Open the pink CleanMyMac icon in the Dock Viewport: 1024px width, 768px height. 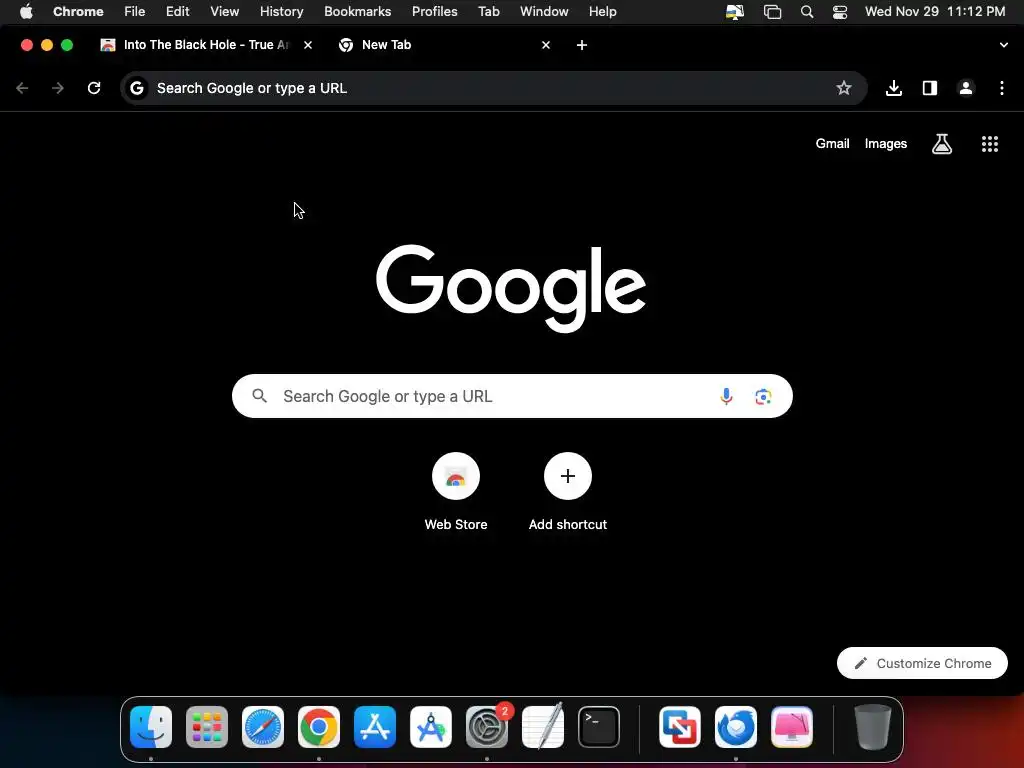[792, 727]
